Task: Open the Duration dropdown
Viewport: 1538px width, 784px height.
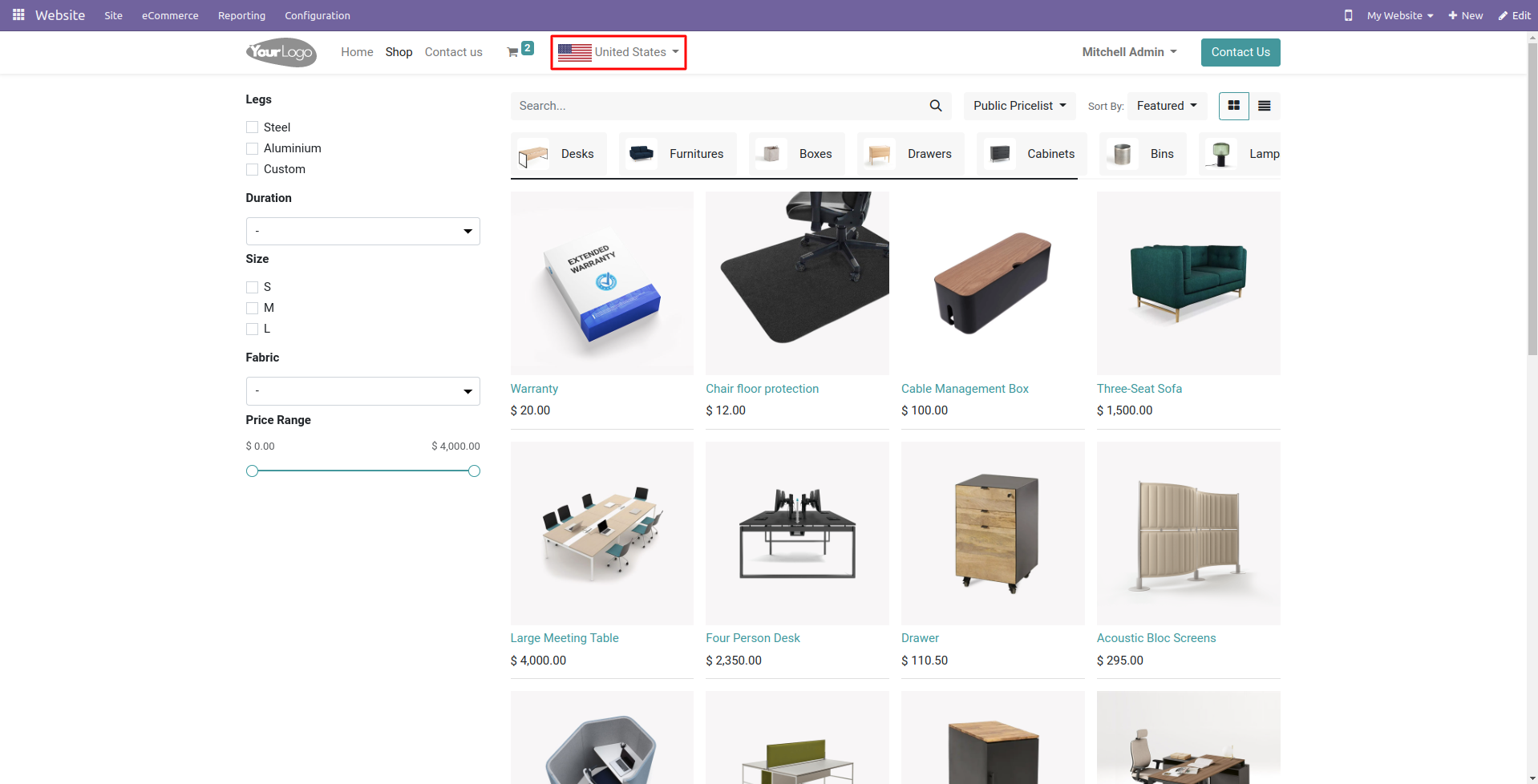Action: [x=362, y=232]
